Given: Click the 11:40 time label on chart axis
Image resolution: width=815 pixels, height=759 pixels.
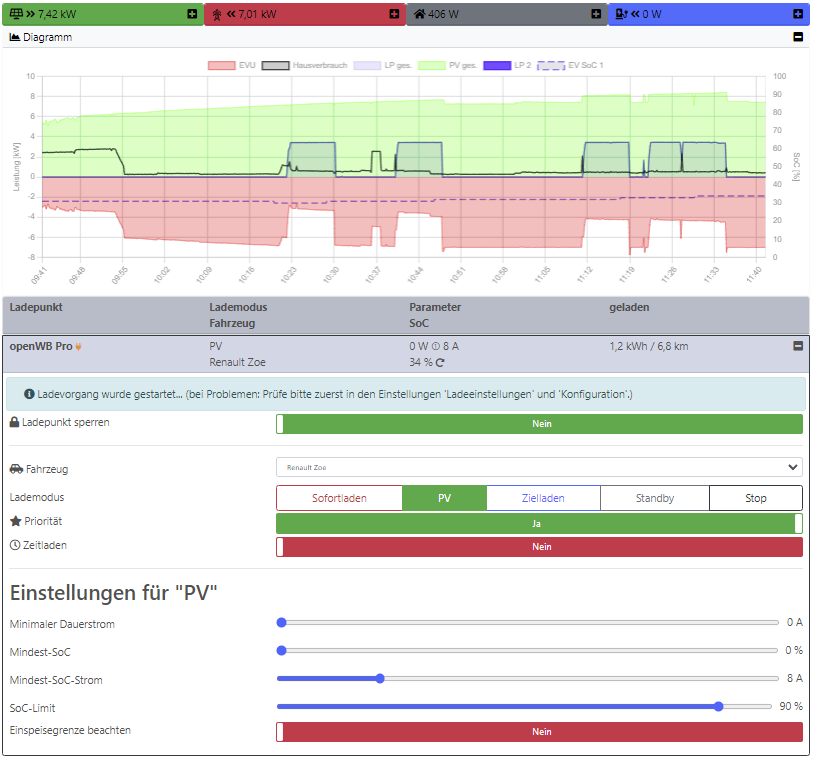Looking at the screenshot, I should [754, 274].
